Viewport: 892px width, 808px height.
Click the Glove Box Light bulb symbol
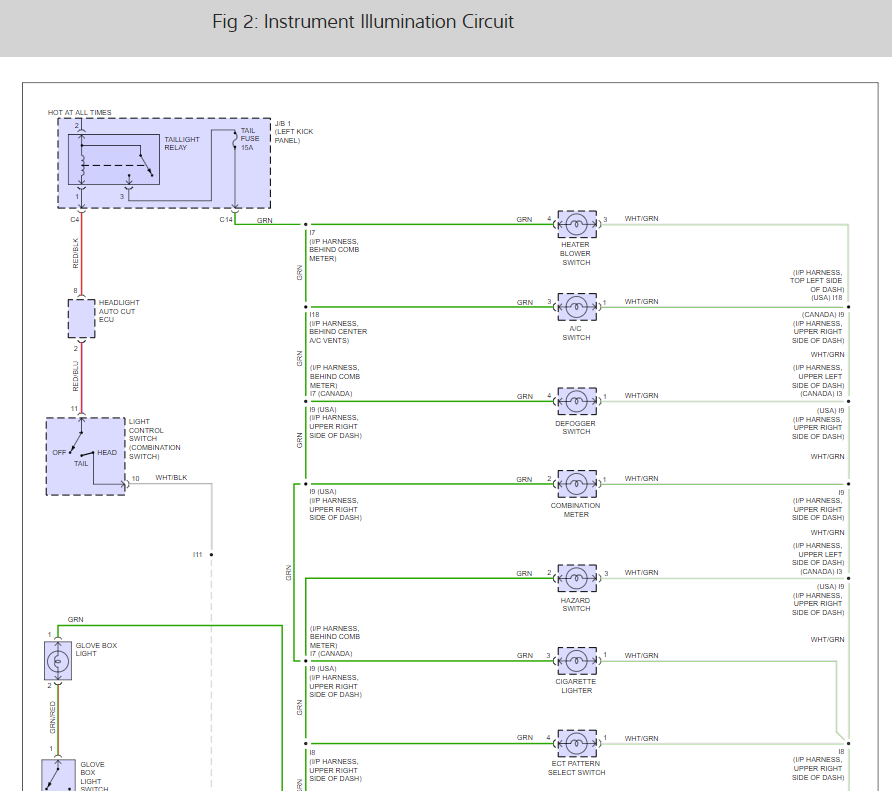[x=58, y=660]
